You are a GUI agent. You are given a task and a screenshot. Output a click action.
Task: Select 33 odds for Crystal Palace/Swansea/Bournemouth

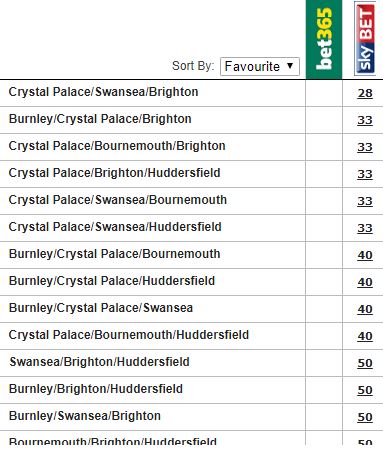[x=365, y=201]
